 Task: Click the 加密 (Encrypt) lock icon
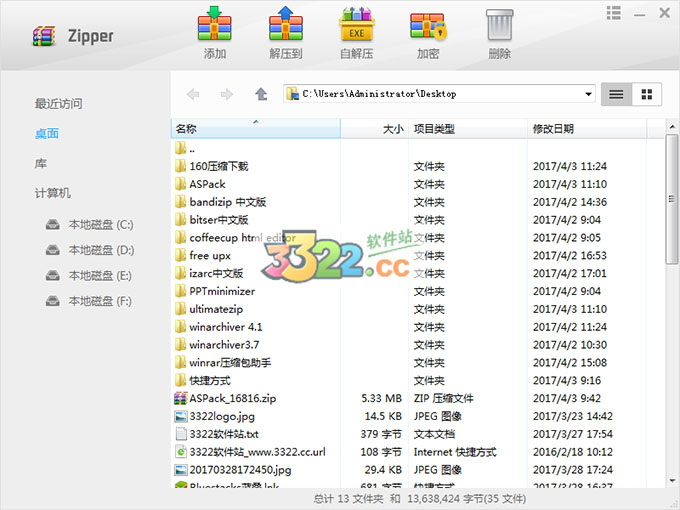tap(428, 25)
